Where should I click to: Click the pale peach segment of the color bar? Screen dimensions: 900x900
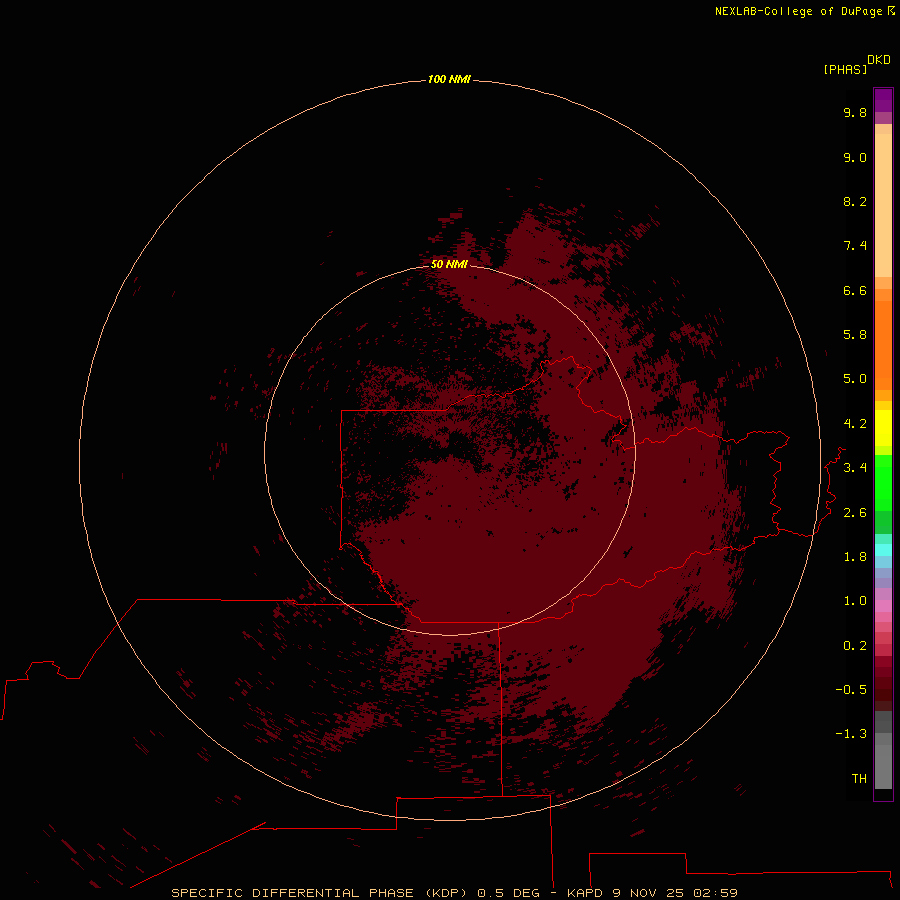coord(883,205)
